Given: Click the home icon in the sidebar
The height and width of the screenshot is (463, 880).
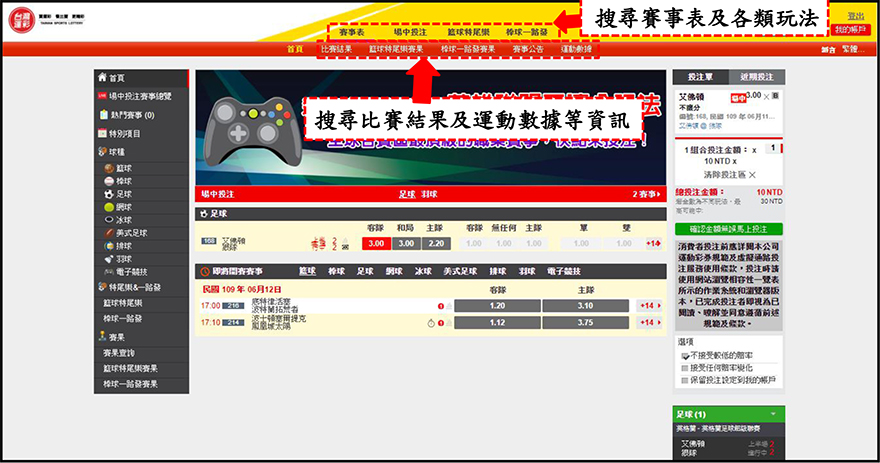Looking at the screenshot, I should click(x=101, y=77).
